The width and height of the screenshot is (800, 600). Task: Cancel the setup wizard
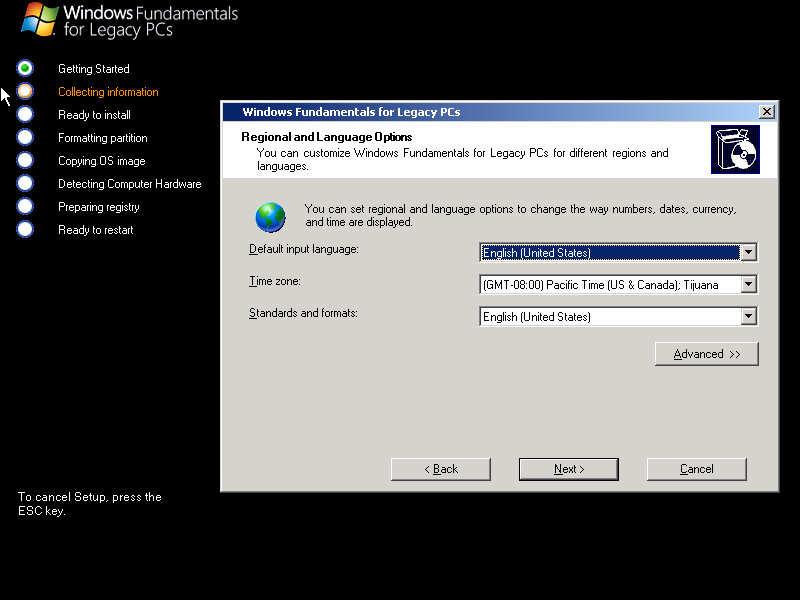coord(696,469)
